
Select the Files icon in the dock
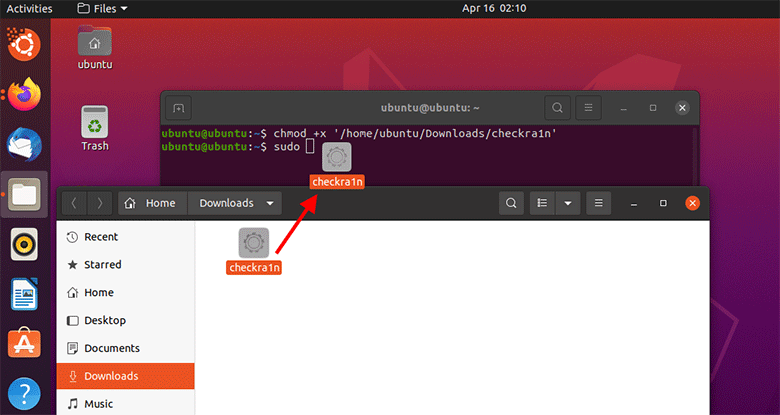[x=24, y=194]
